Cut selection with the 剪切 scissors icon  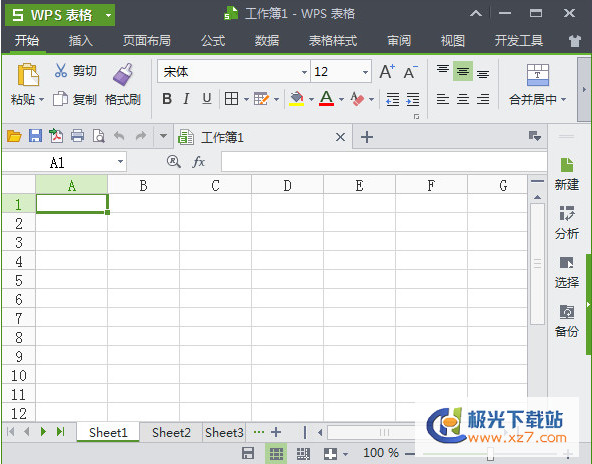(x=60, y=71)
